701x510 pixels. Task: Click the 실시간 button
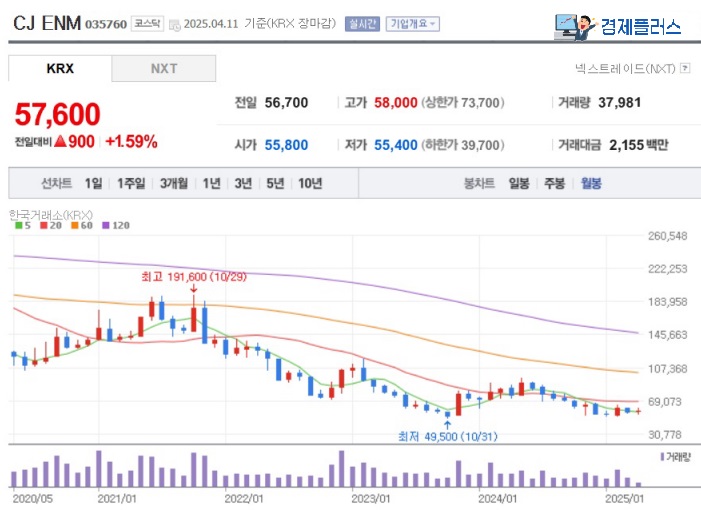(362, 24)
